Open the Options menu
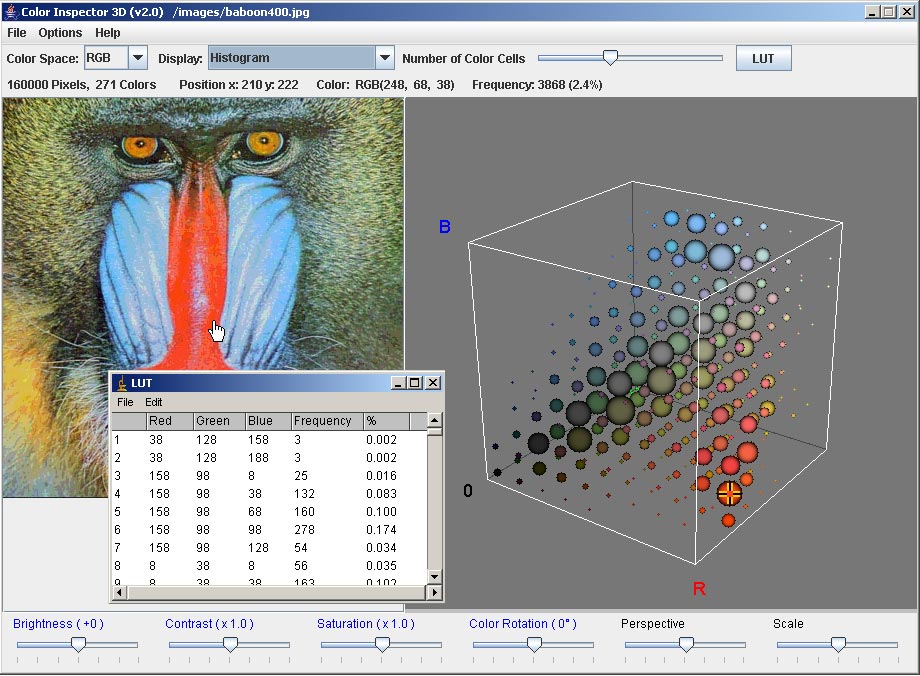920x676 pixels. click(60, 33)
